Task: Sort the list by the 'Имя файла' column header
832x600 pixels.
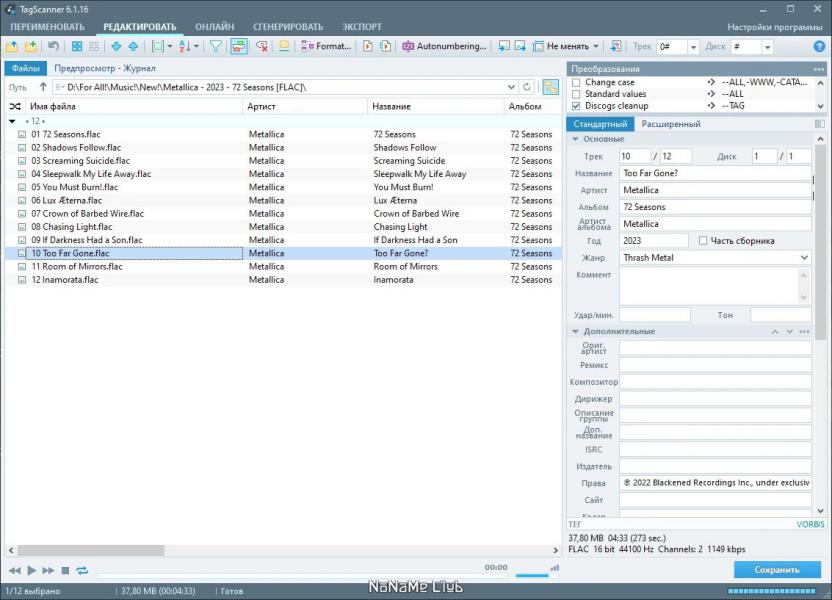Action: pos(134,107)
